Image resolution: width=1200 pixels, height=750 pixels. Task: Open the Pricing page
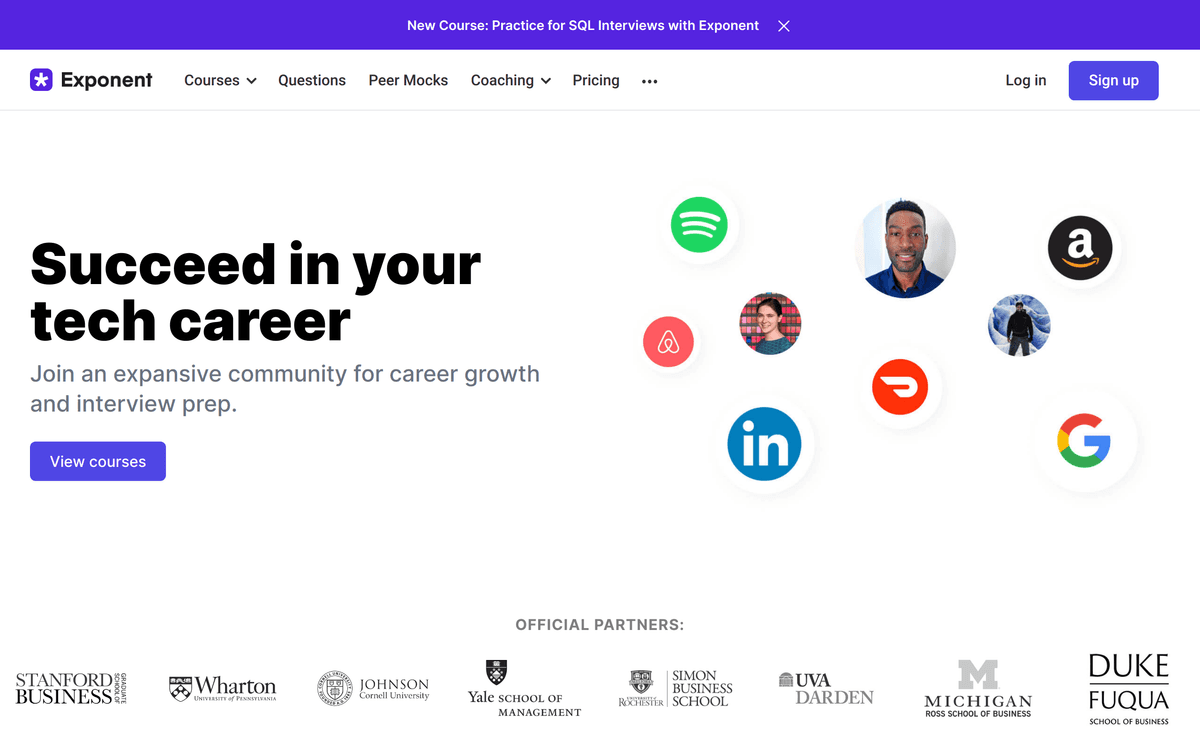pyautogui.click(x=596, y=80)
